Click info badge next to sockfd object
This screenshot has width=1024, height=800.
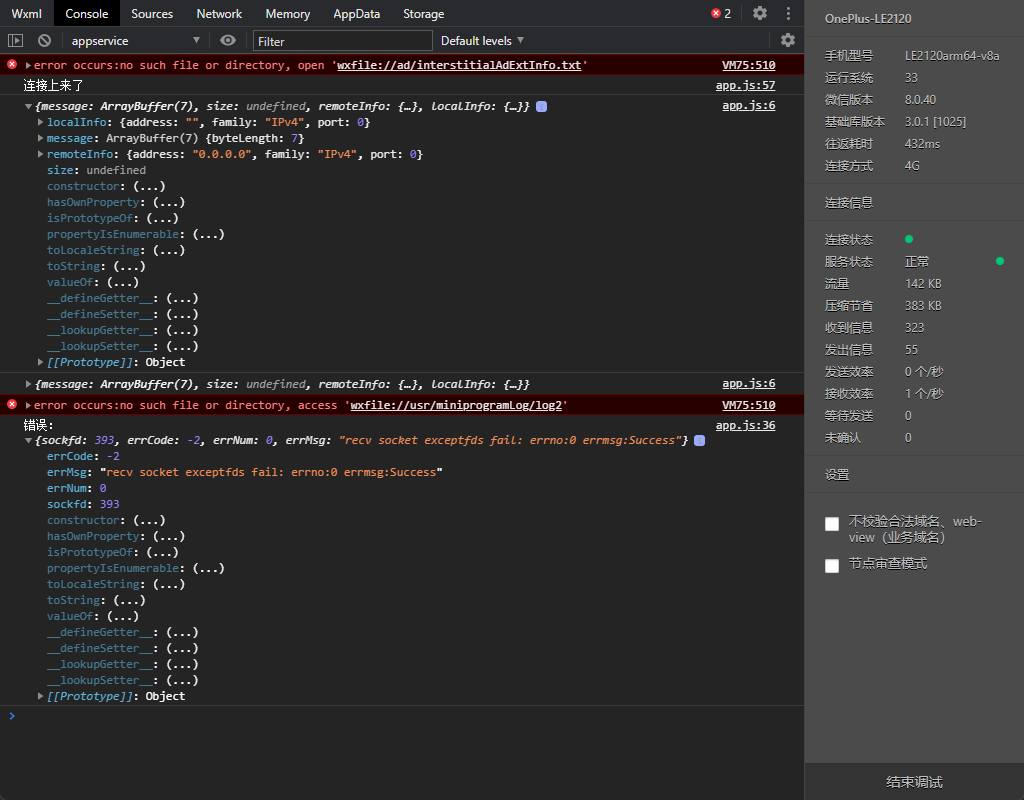(699, 441)
